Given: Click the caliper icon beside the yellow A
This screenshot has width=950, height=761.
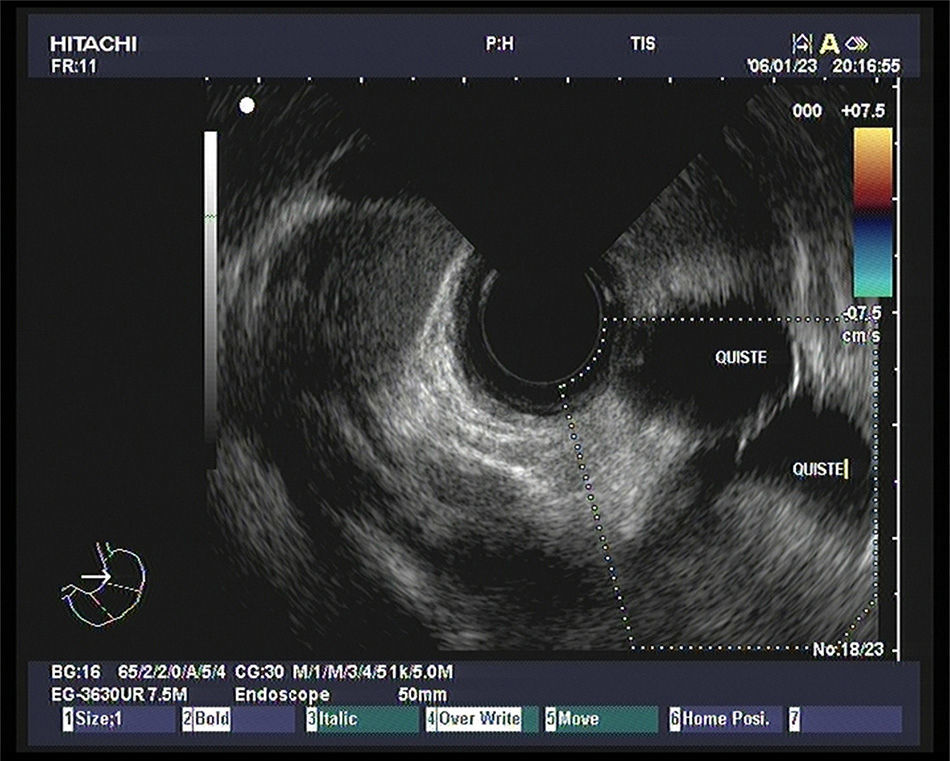Looking at the screenshot, I should coord(802,43).
